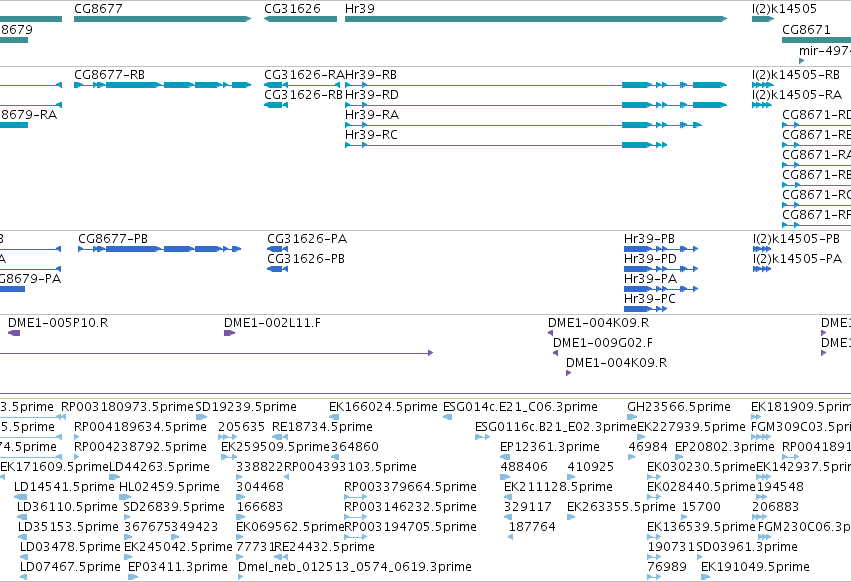
Task: Open the SD03961.3prime EST
Action: [747, 548]
